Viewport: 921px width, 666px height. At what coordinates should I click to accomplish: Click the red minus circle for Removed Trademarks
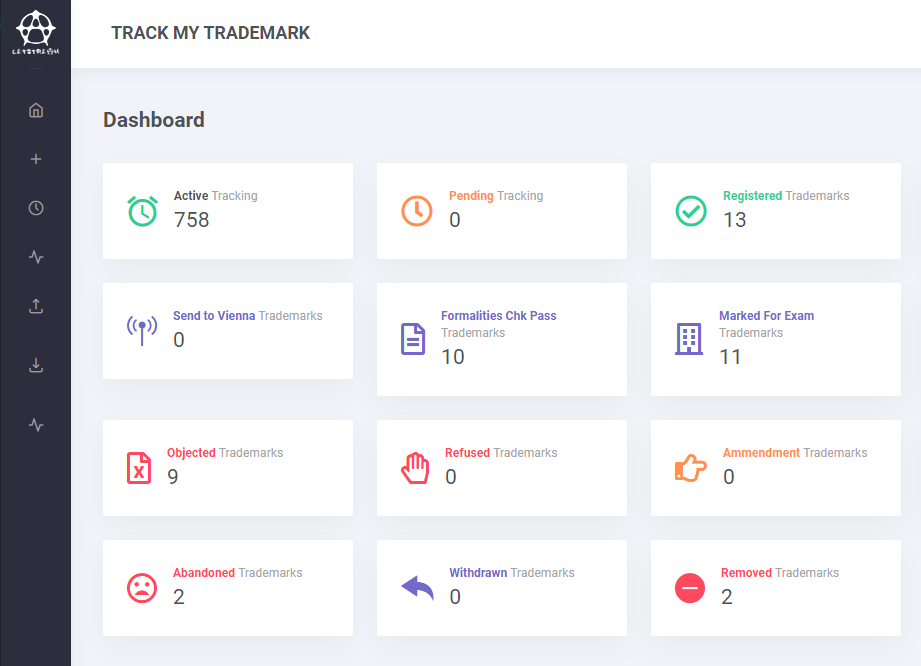pos(690,588)
